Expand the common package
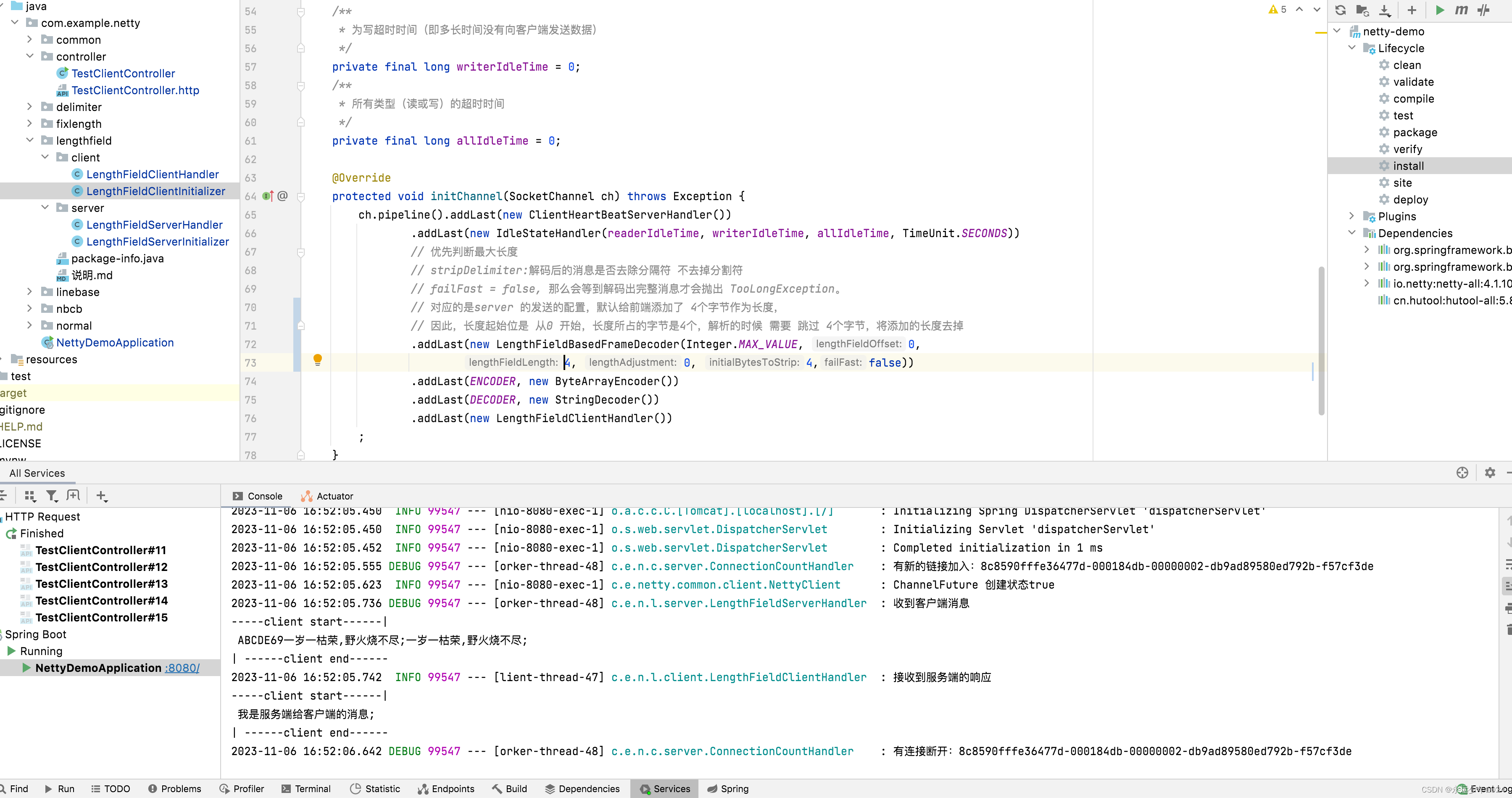The height and width of the screenshot is (798, 1512). click(30, 40)
